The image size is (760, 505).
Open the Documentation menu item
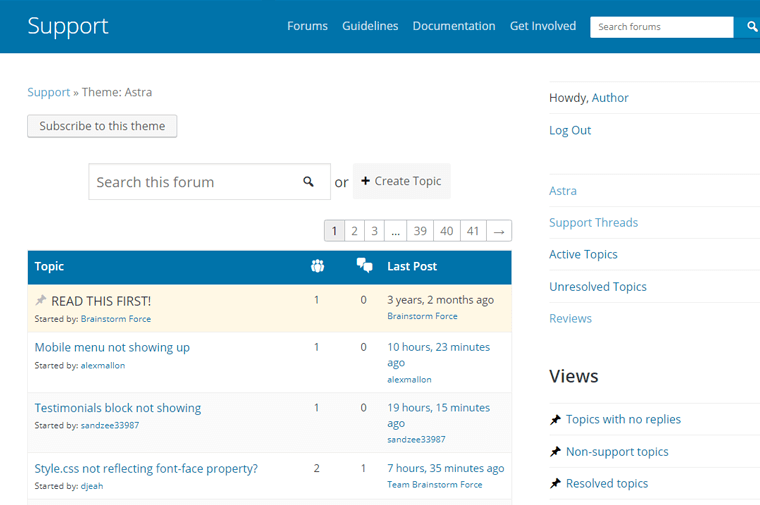click(x=453, y=26)
